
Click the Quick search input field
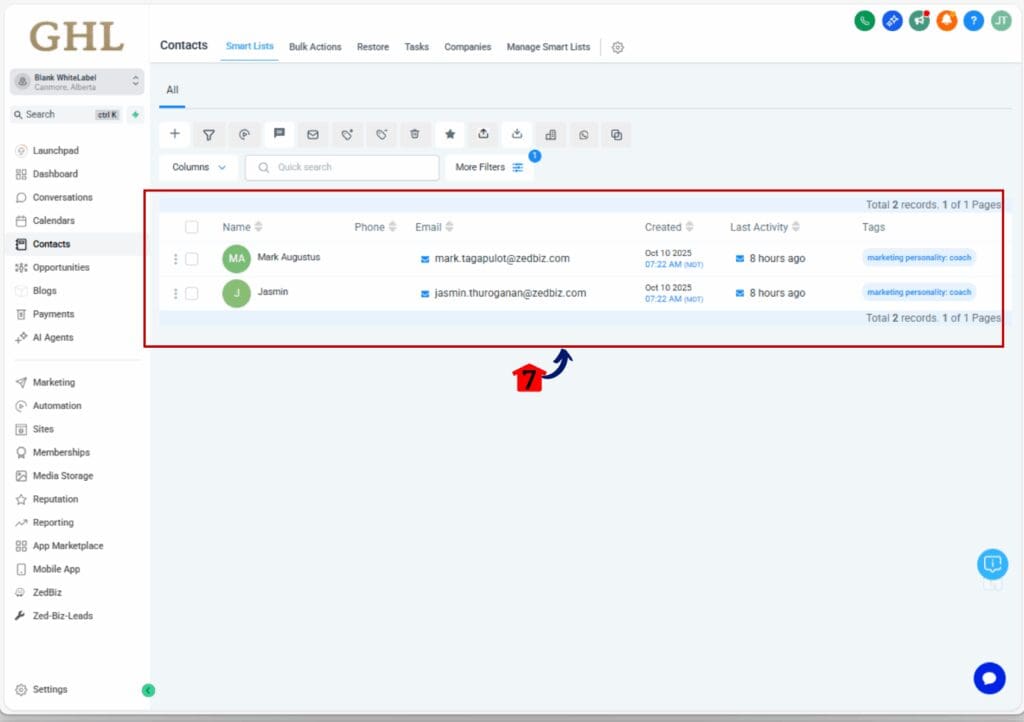pyautogui.click(x=342, y=167)
